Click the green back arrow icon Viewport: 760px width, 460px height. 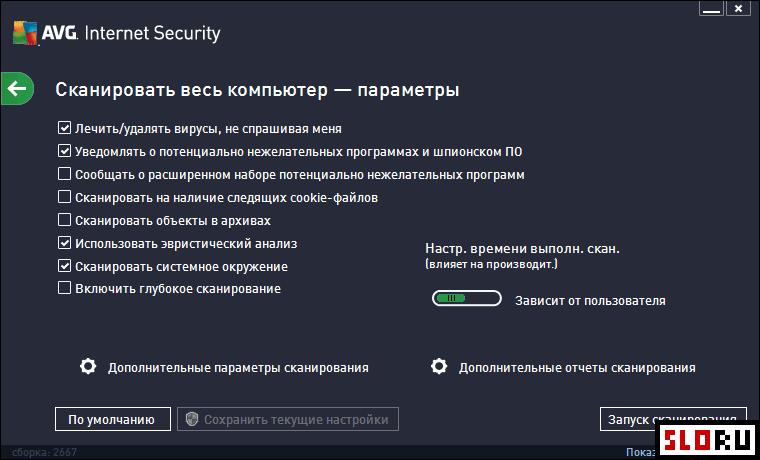tap(17, 89)
